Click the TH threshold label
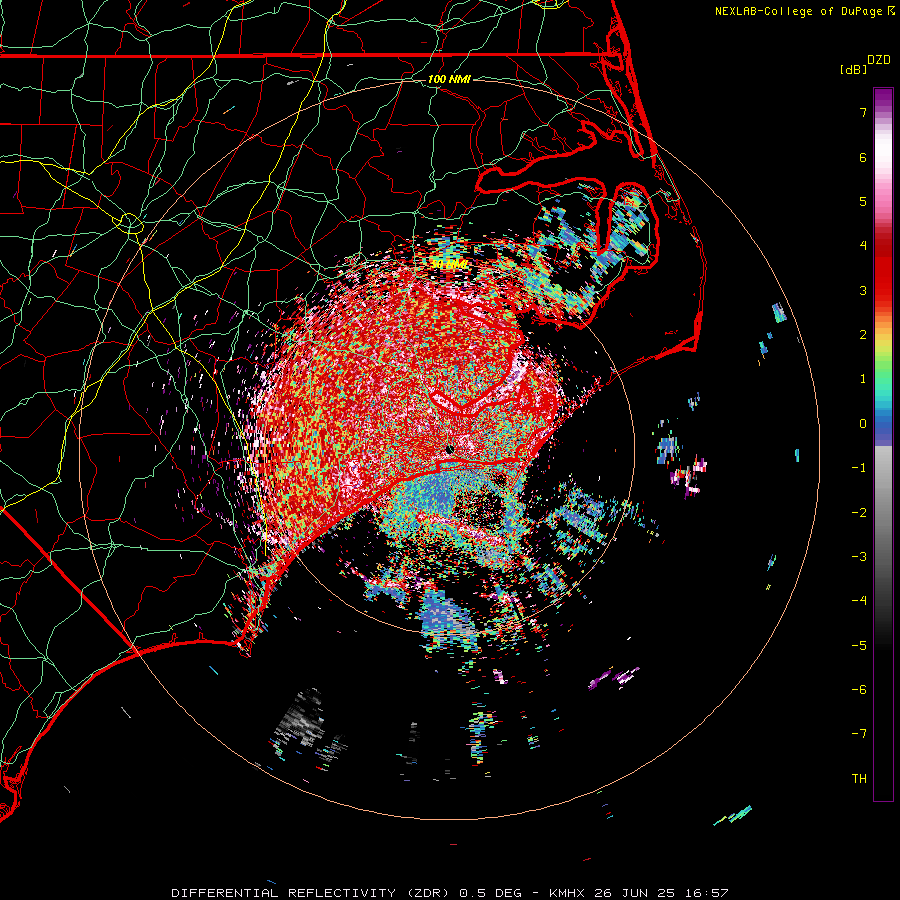This screenshot has height=900, width=900. pyautogui.click(x=859, y=779)
